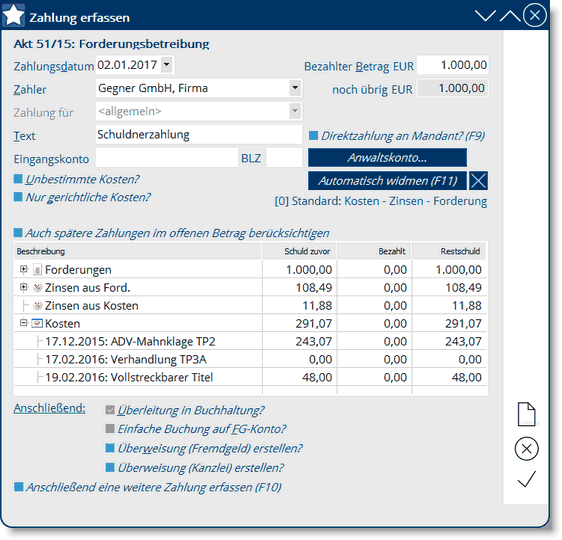Toggle Nur gerichtliche Kosten? checkbox
Image resolution: width=562 pixels, height=540 pixels.
click(x=18, y=197)
